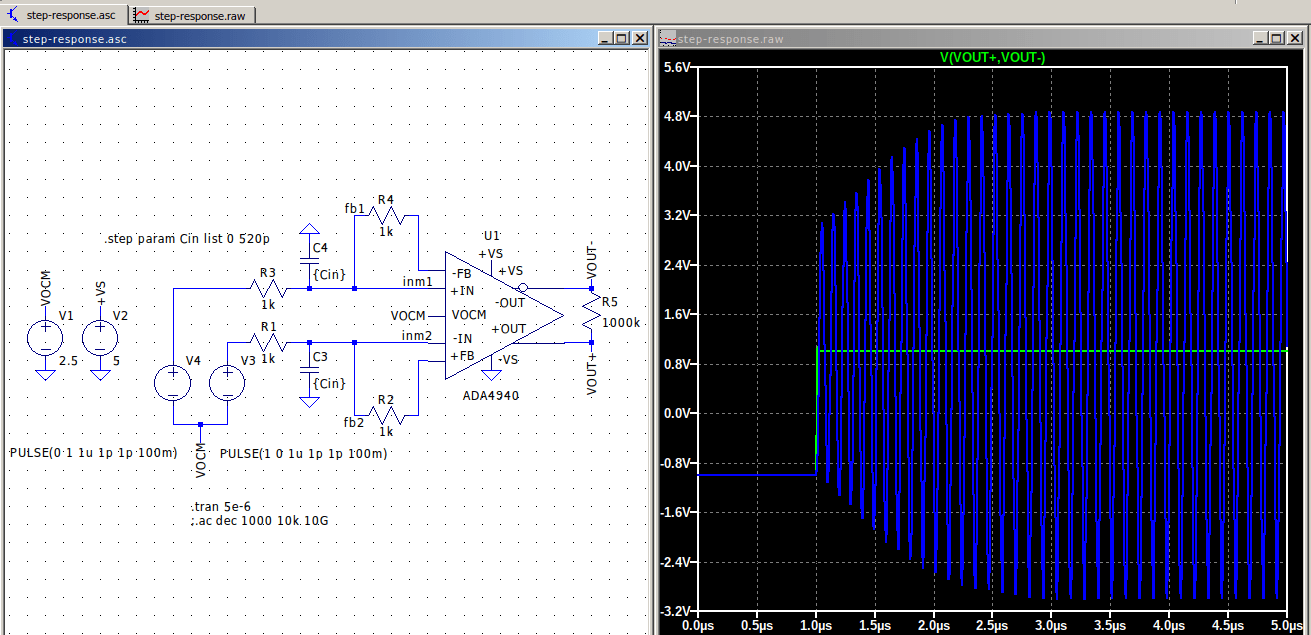Select feedback resistor R4
1311x635 pixels.
tap(383, 213)
